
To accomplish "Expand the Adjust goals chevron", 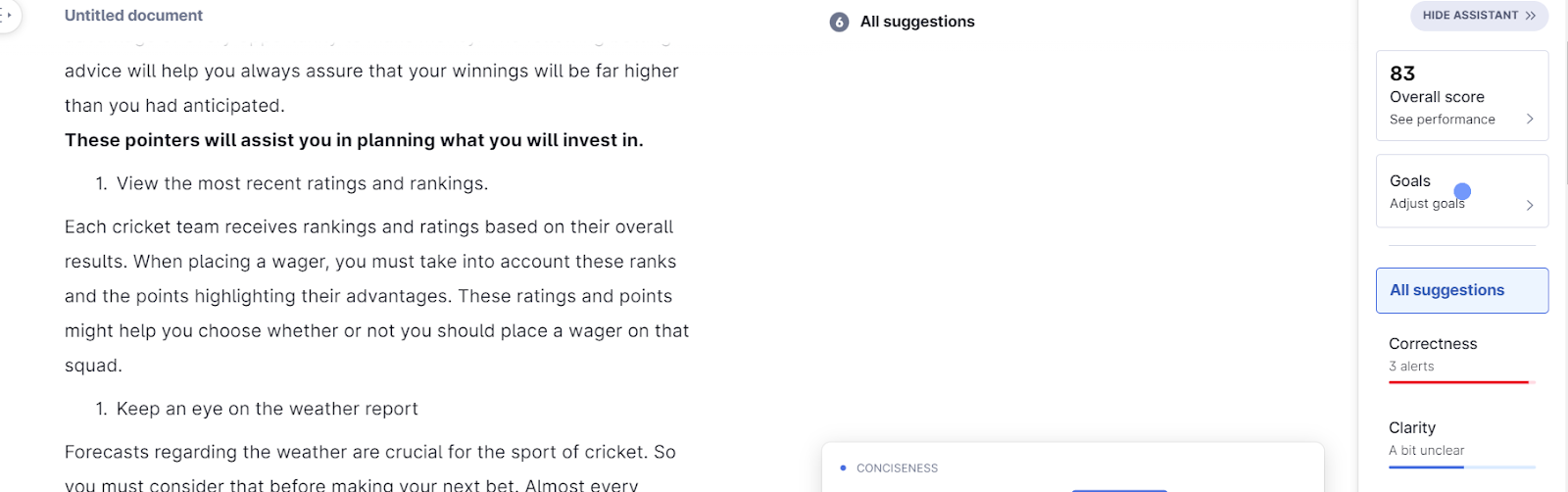I will 1530,205.
